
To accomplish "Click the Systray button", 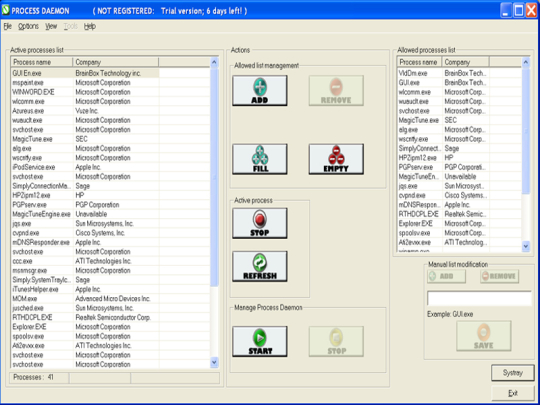I will [x=513, y=373].
